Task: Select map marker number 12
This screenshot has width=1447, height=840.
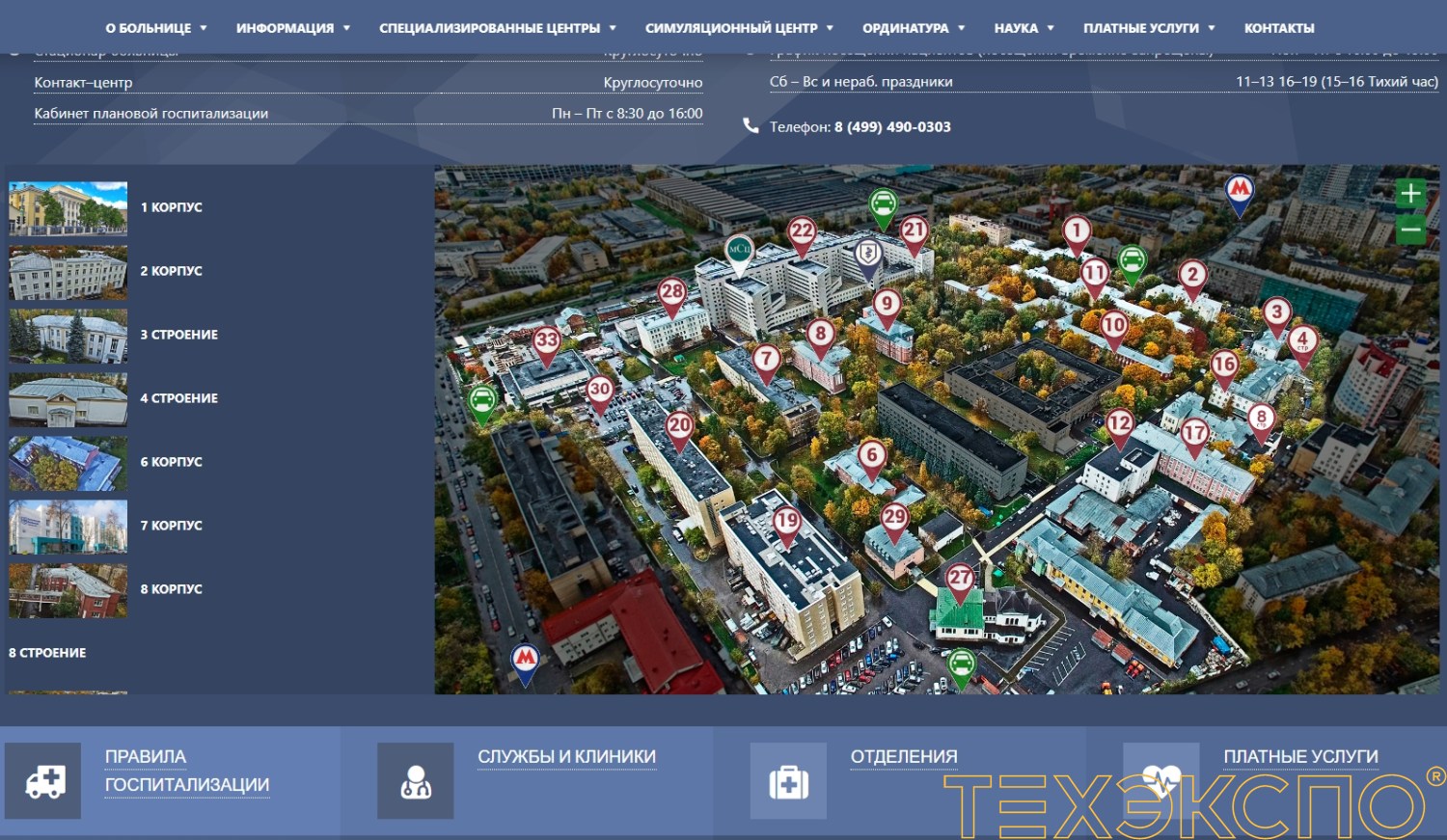Action: 1119,427
